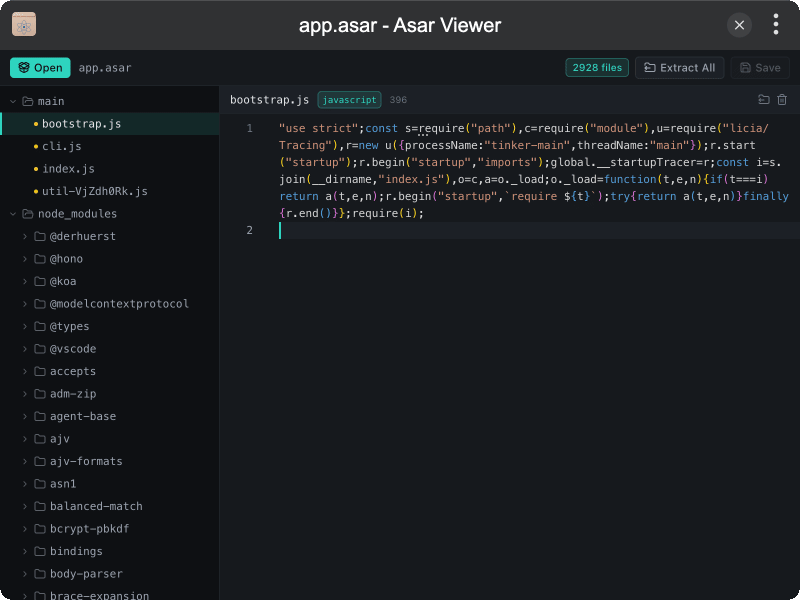Click the bindings folder icon
This screenshot has width=800, height=600.
[40, 551]
